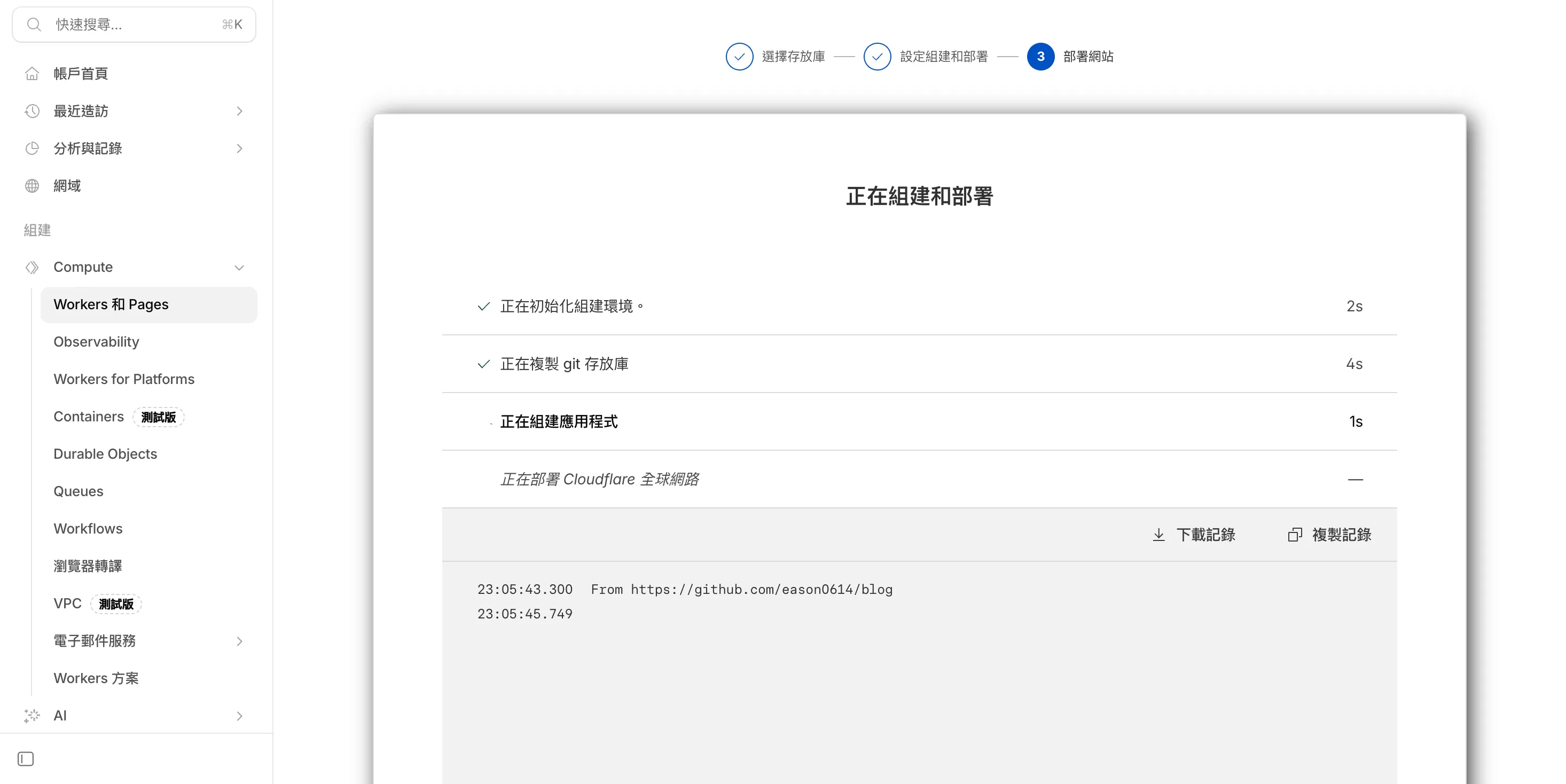
Task: Click the pie chart icon for 分析與記錄
Action: point(32,148)
